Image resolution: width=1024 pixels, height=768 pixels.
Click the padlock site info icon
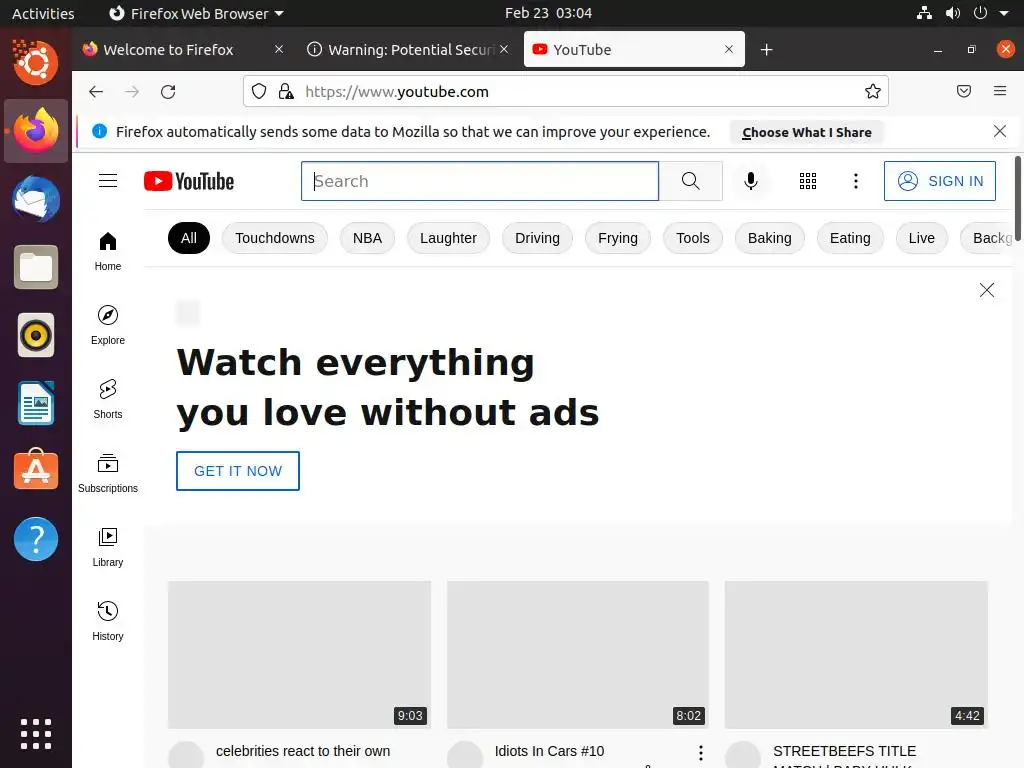point(286,91)
